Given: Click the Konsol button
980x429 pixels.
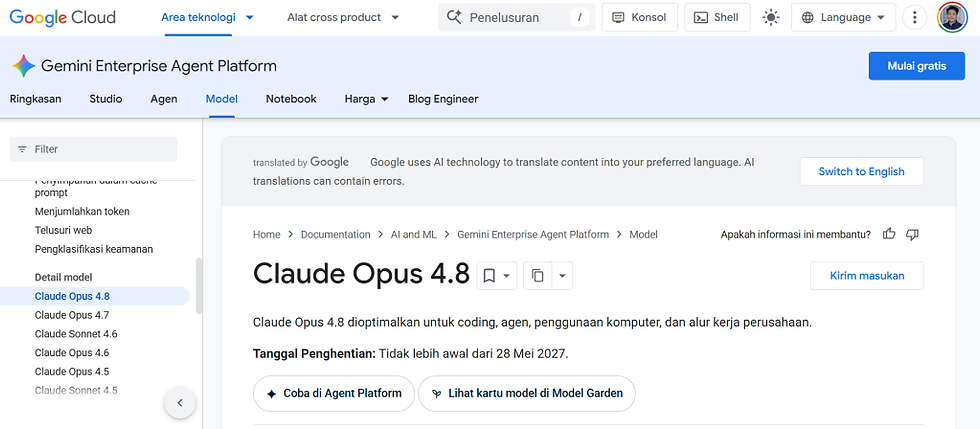Looking at the screenshot, I should [x=639, y=18].
